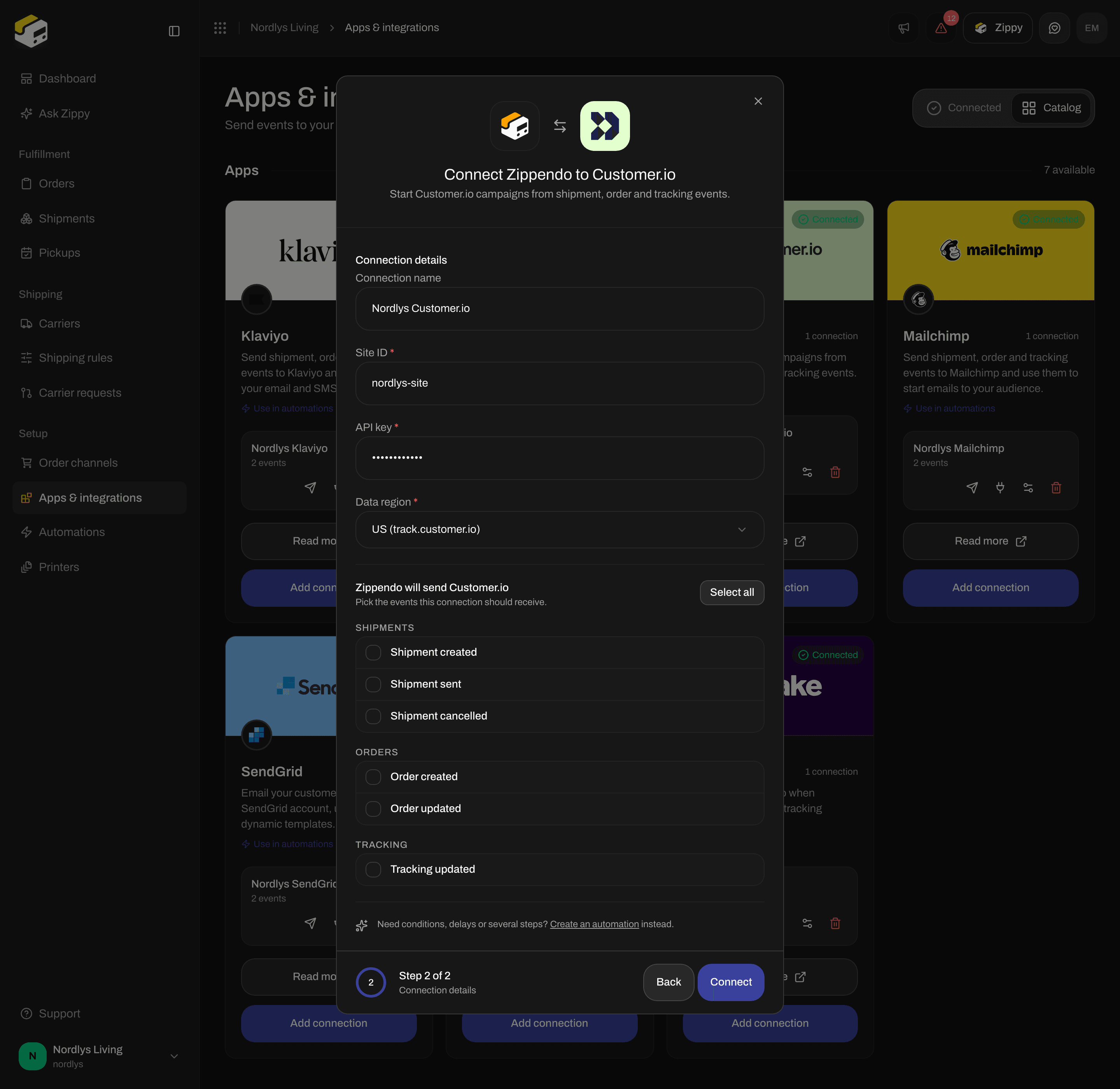Open settings icon on Customer.io card connection
Image resolution: width=1120 pixels, height=1089 pixels.
(807, 472)
